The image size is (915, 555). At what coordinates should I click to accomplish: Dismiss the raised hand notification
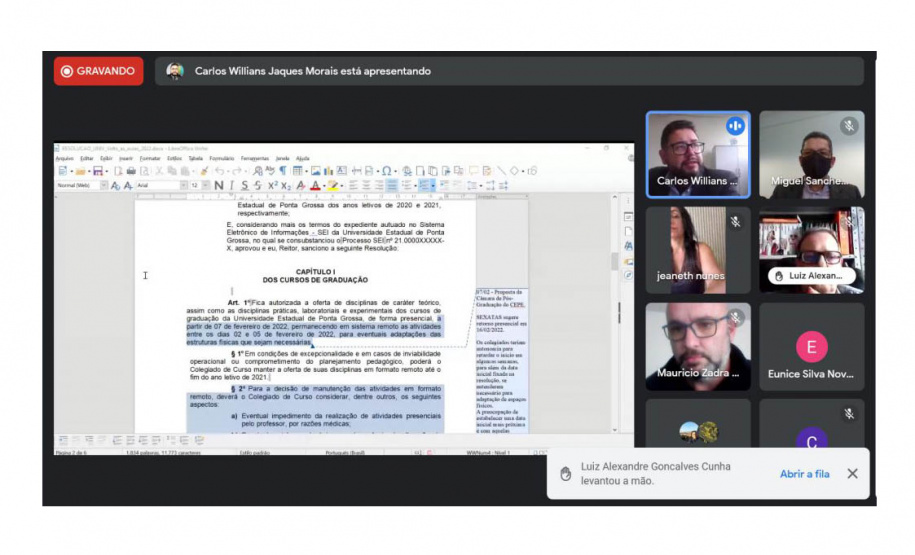click(x=852, y=474)
